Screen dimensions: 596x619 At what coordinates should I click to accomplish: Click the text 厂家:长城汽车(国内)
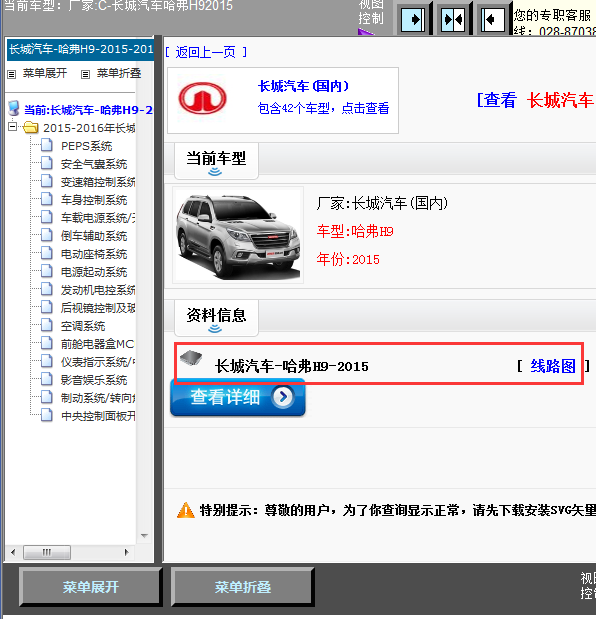(x=382, y=203)
